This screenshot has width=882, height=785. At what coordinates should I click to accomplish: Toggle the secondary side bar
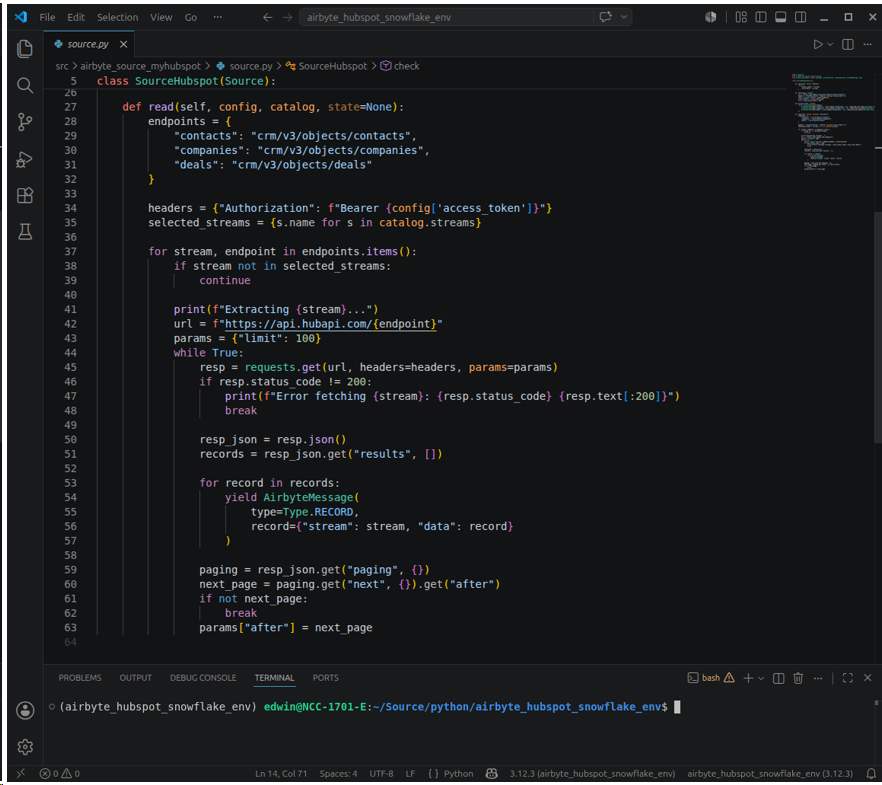coord(800,17)
